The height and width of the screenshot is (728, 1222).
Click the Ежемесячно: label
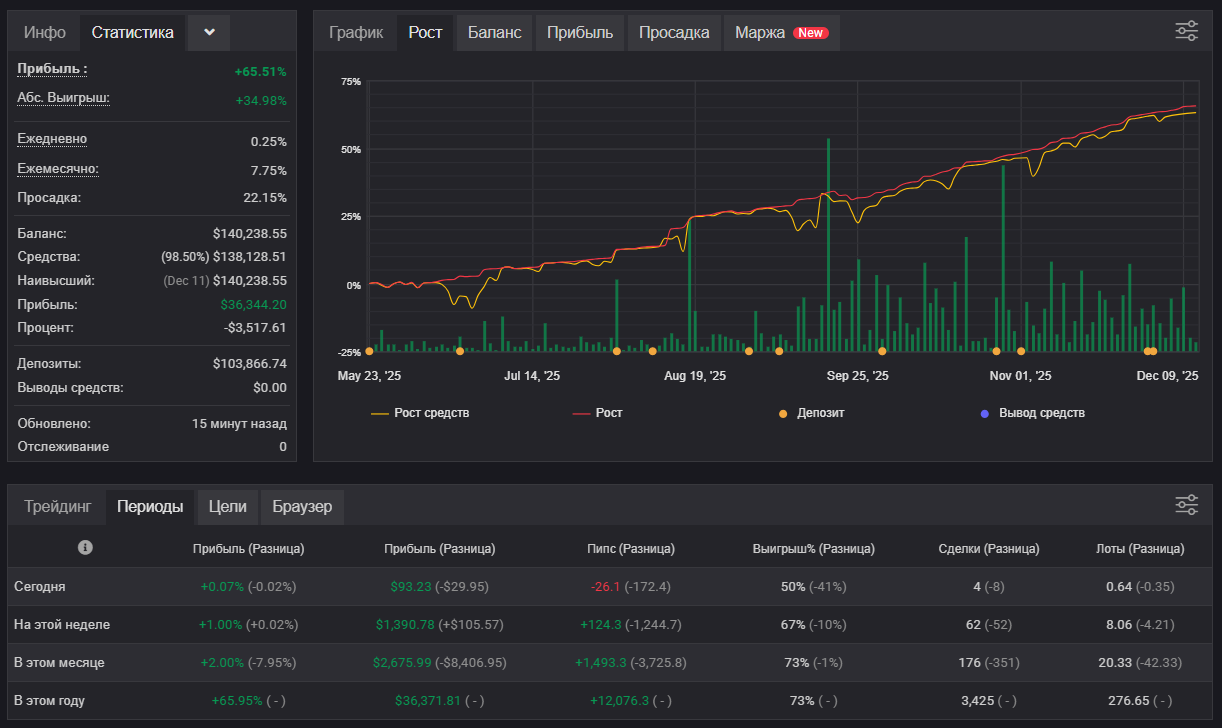[x=58, y=168]
